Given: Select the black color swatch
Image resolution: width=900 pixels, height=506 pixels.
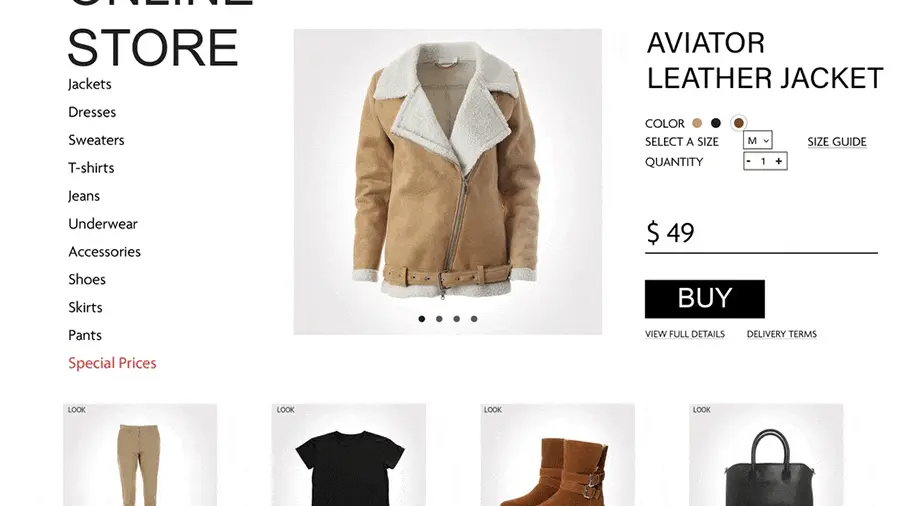Looking at the screenshot, I should click(x=716, y=123).
